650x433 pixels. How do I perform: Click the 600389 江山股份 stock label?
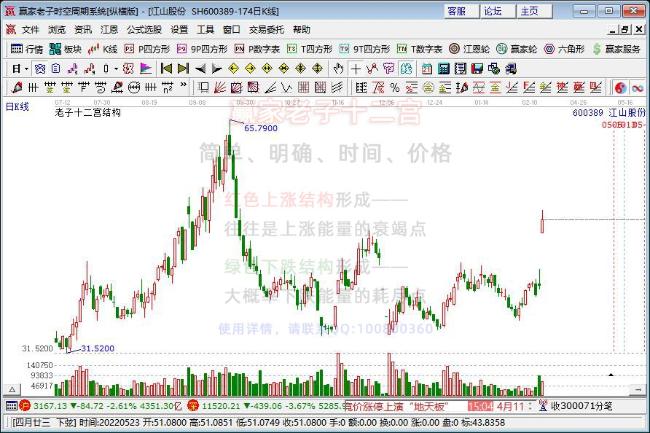pos(609,112)
